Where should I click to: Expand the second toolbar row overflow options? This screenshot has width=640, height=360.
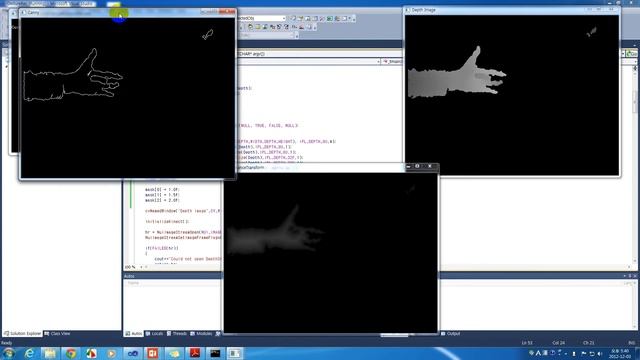point(315,27)
